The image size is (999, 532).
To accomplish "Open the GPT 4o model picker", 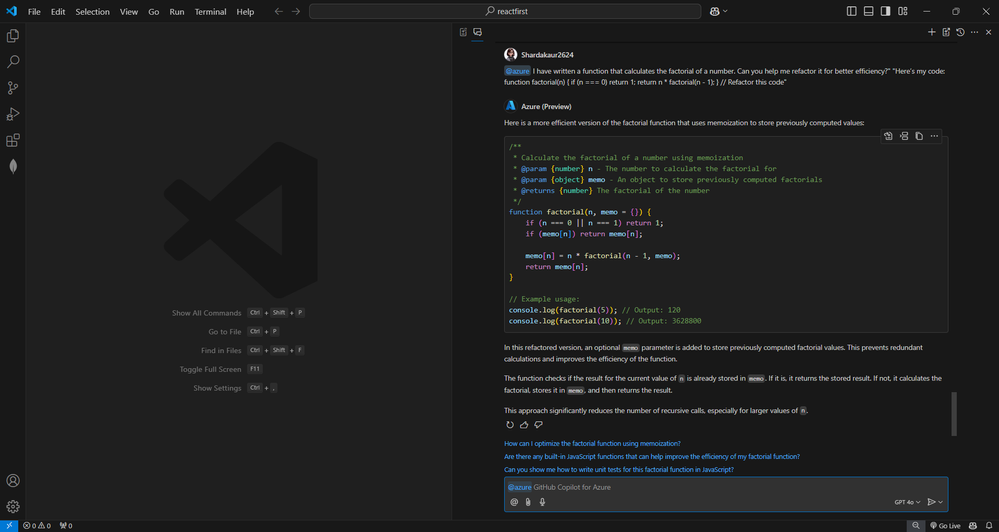I will click(907, 502).
